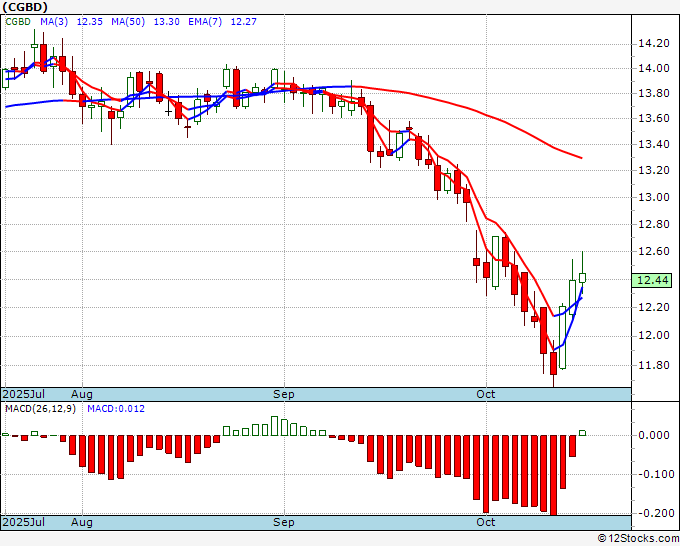Click the MA(3) value 12.35

coord(89,22)
